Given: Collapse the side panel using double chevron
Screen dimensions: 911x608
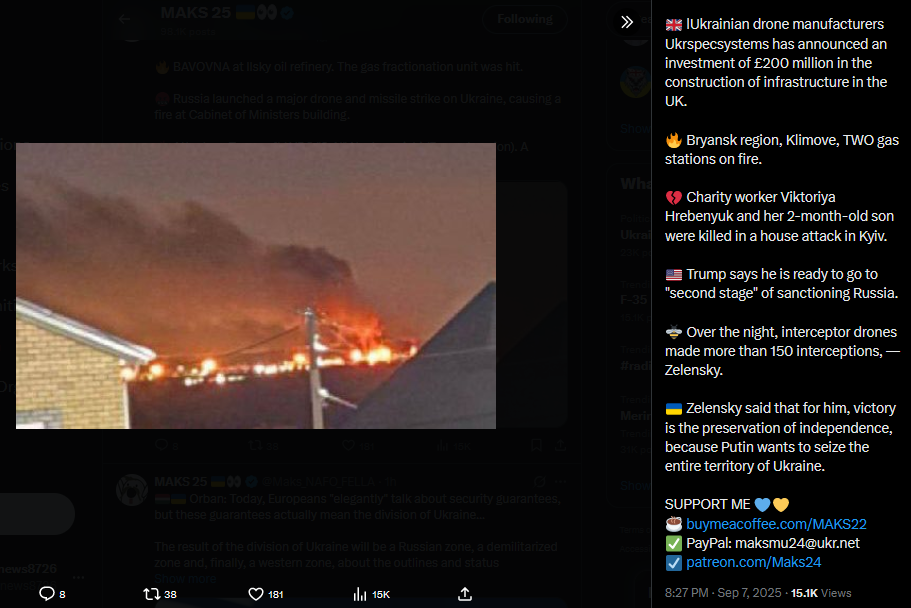Looking at the screenshot, I should tap(626, 22).
